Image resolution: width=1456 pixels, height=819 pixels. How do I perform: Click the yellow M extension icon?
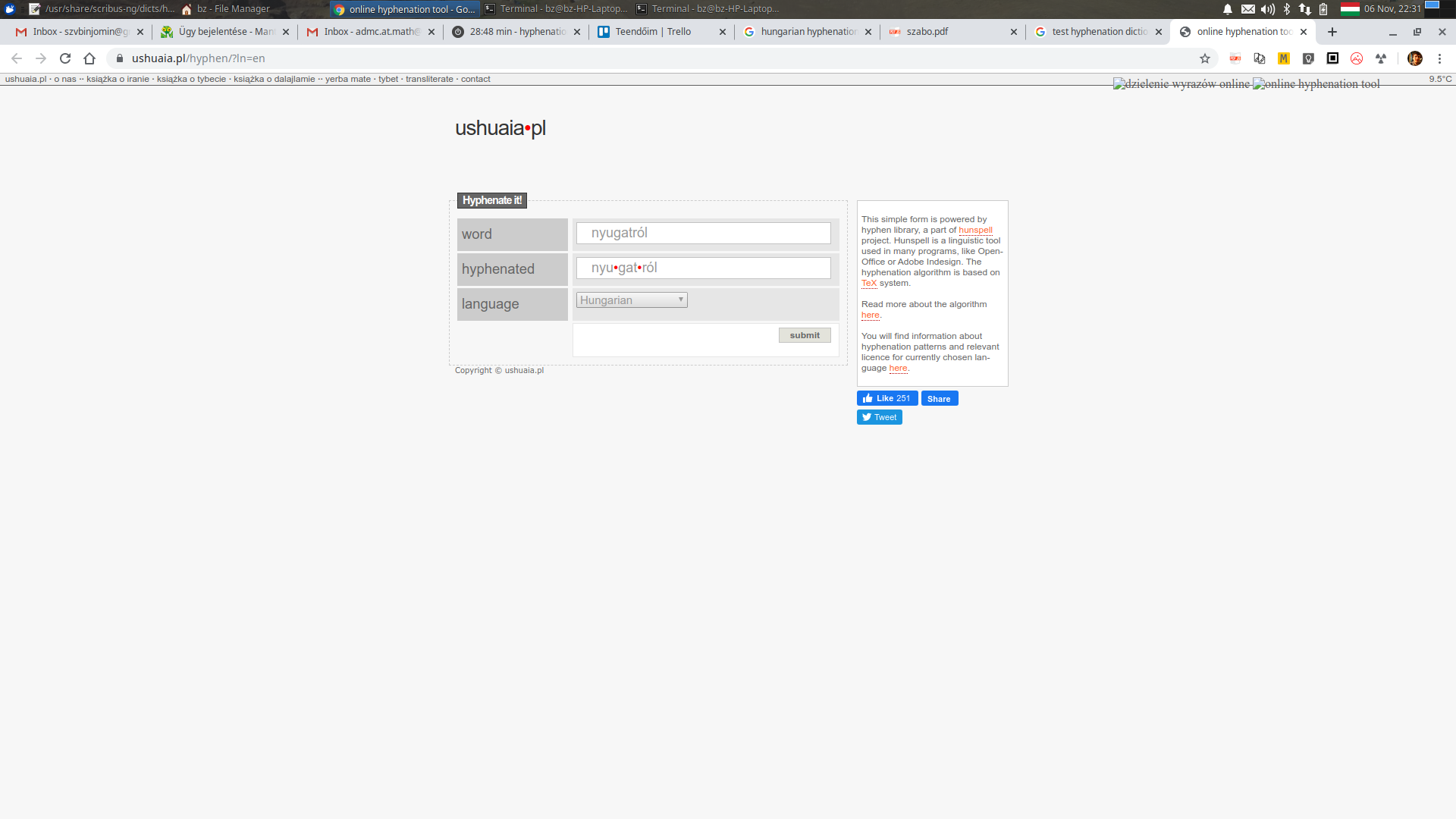1284,58
